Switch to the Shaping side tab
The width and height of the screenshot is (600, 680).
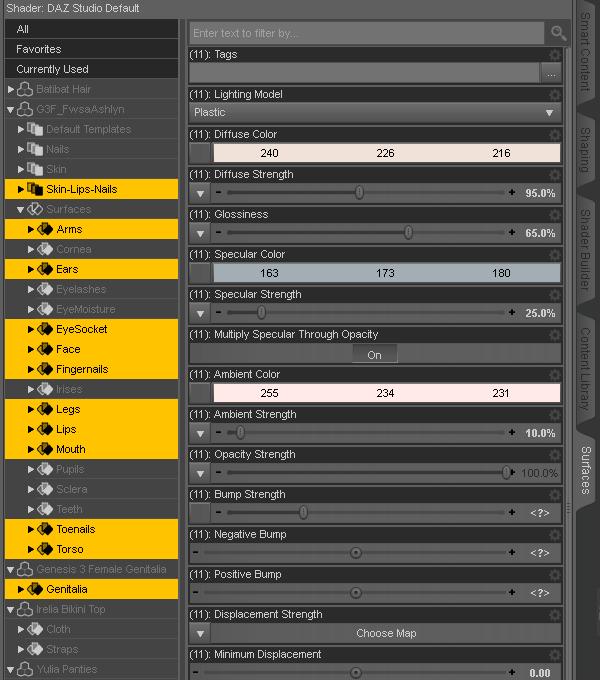585,150
